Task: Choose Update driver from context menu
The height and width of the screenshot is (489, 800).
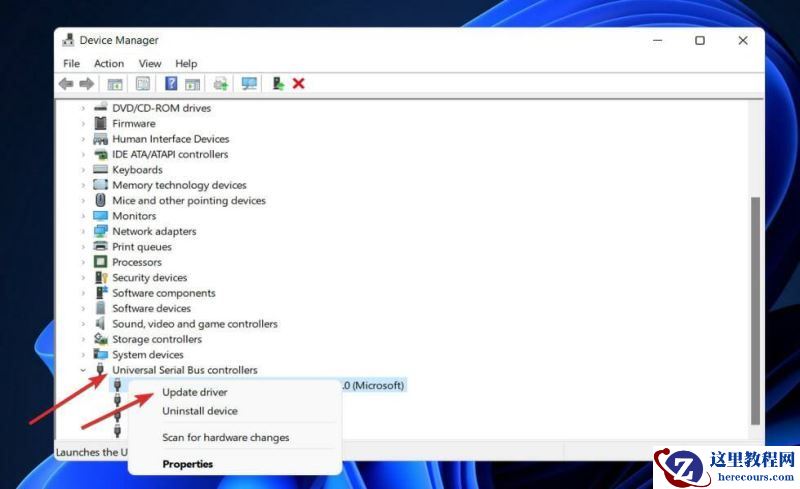Action: [194, 393]
